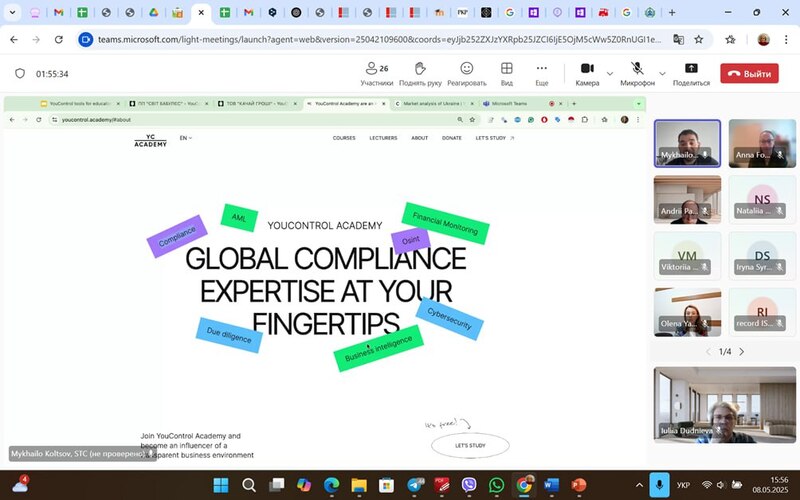Screen dimensions: 800x500
Task: Select Mykhailo's video thumbnail
Action: pyautogui.click(x=687, y=143)
